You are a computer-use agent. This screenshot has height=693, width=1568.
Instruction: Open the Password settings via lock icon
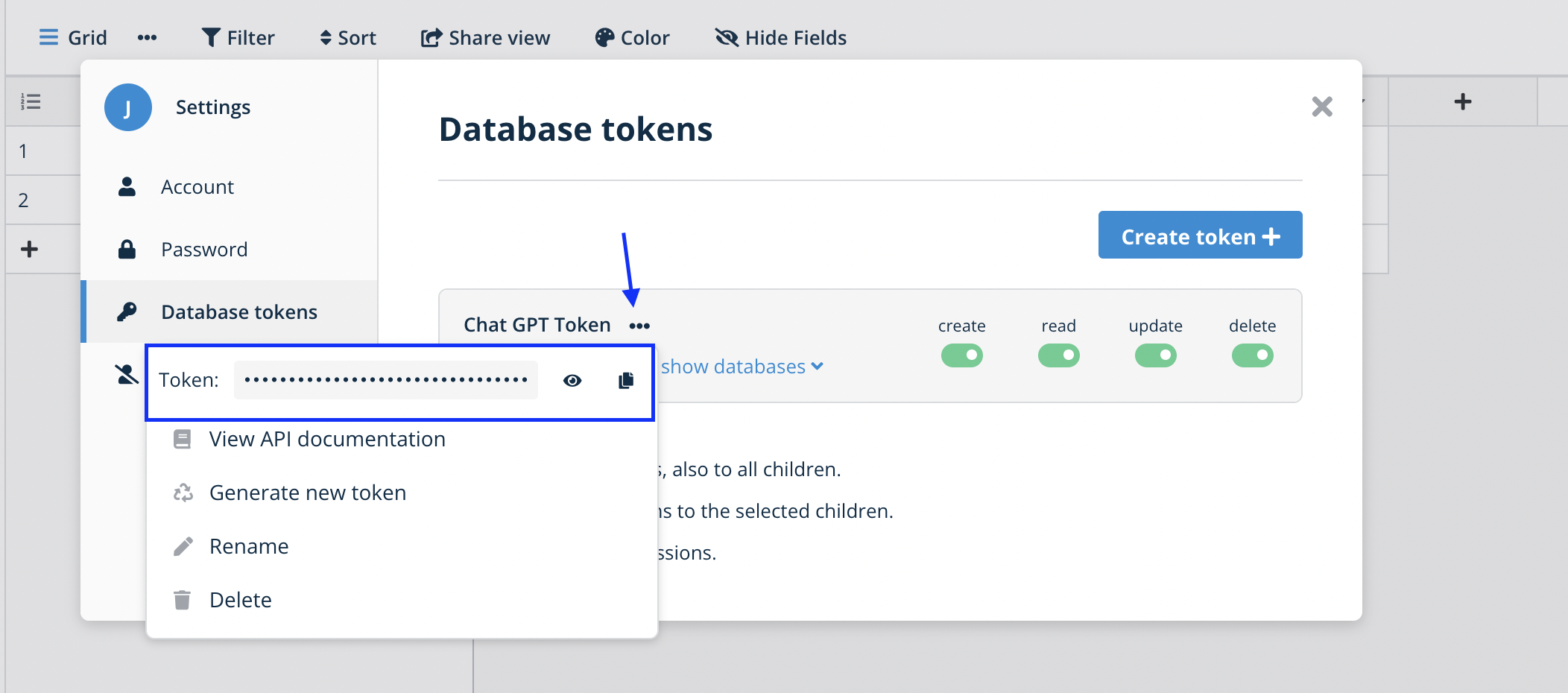pos(128,249)
